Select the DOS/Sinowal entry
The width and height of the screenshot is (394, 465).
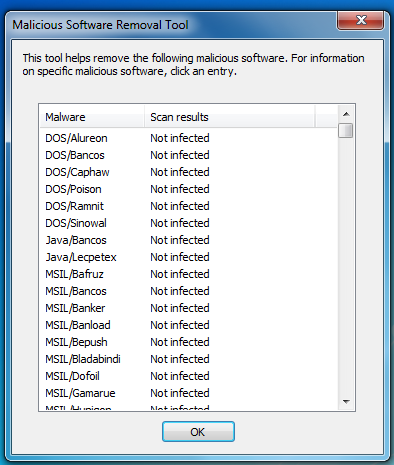76,223
